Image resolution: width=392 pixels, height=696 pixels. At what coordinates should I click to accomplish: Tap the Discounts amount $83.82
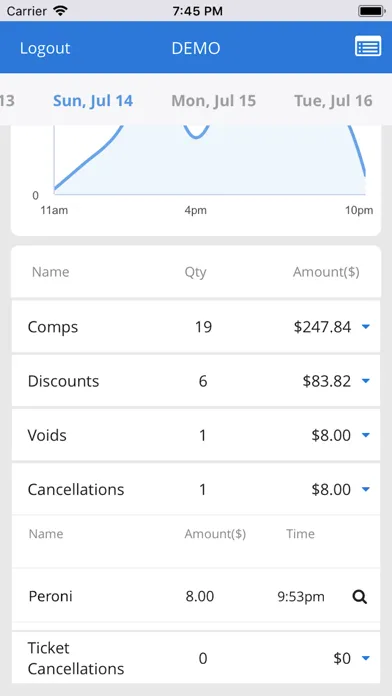327,381
